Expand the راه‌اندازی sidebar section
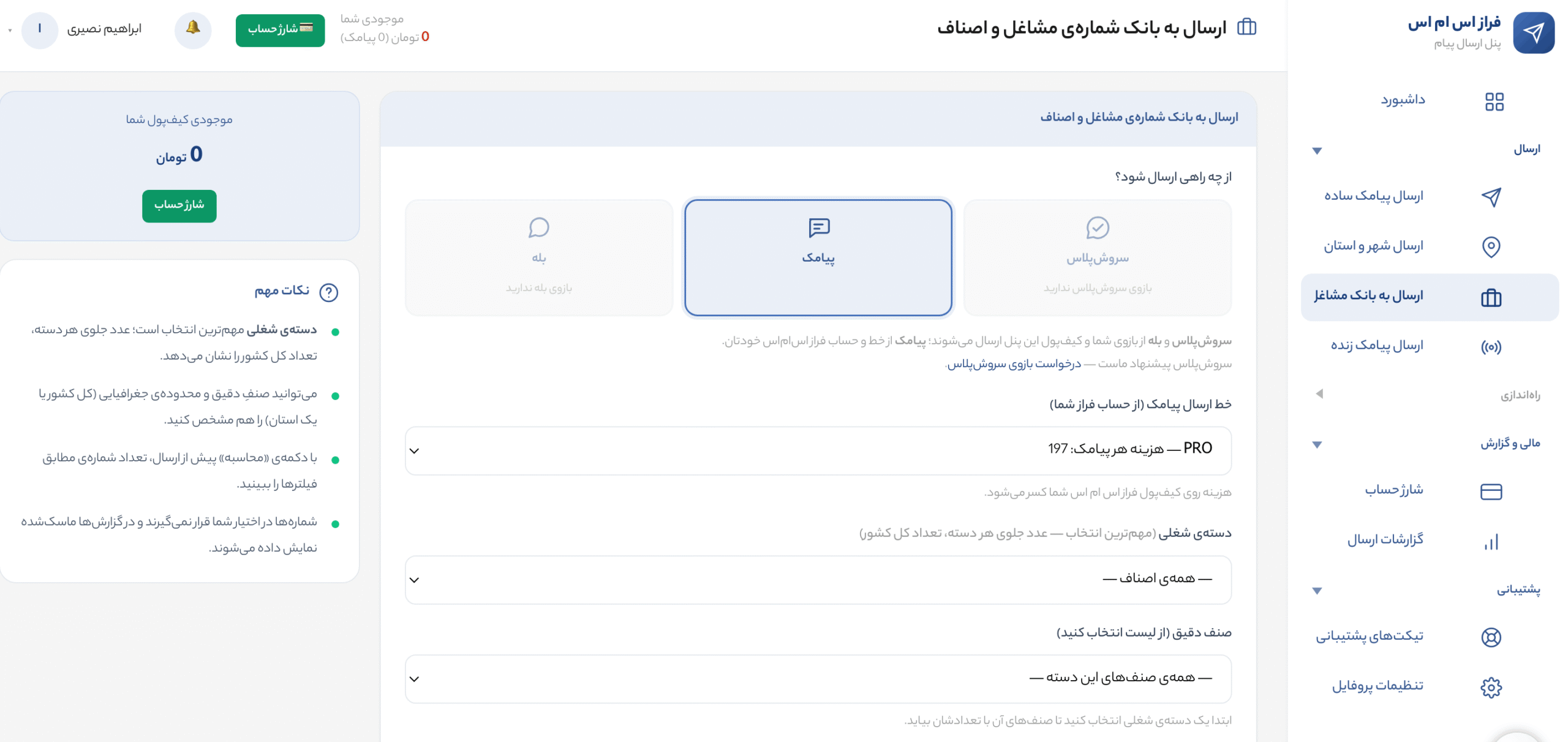 point(1318,393)
